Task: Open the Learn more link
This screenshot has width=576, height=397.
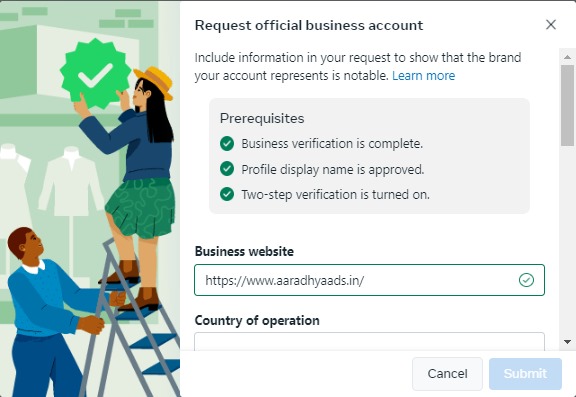Action: coord(424,76)
